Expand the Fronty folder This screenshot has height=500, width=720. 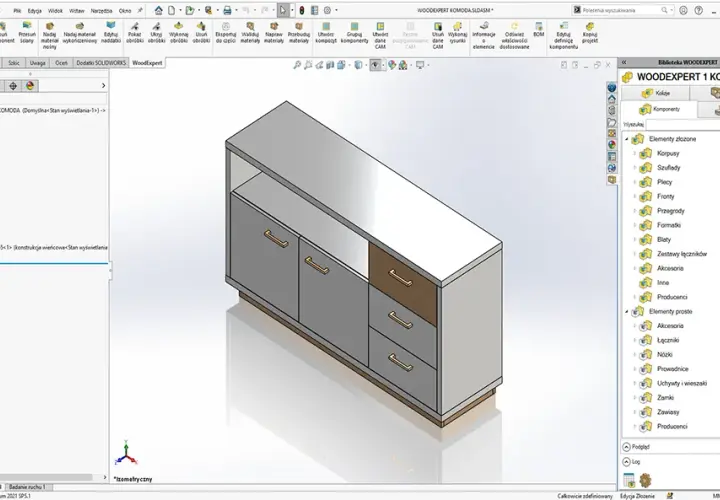point(635,197)
